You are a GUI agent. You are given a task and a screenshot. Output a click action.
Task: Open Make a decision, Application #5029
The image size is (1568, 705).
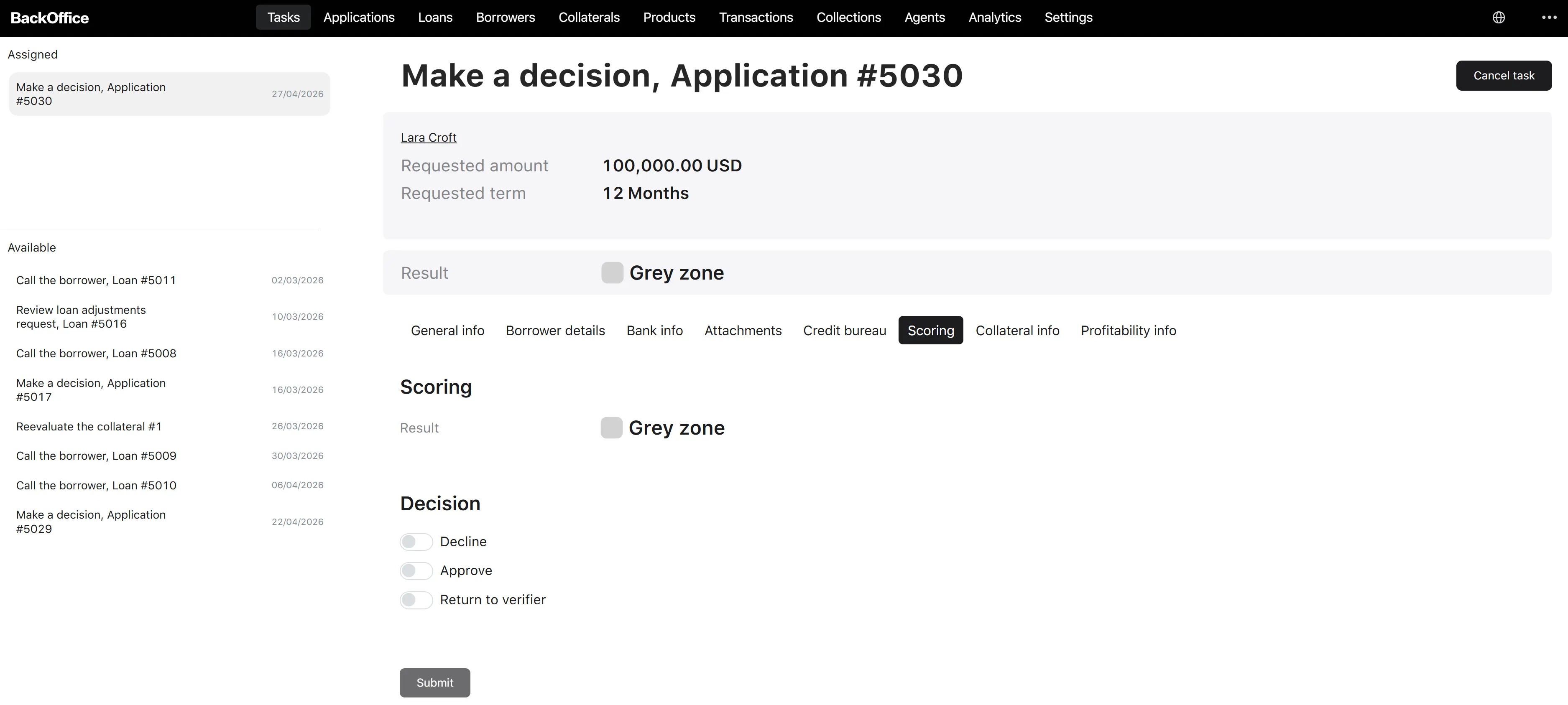click(x=169, y=522)
